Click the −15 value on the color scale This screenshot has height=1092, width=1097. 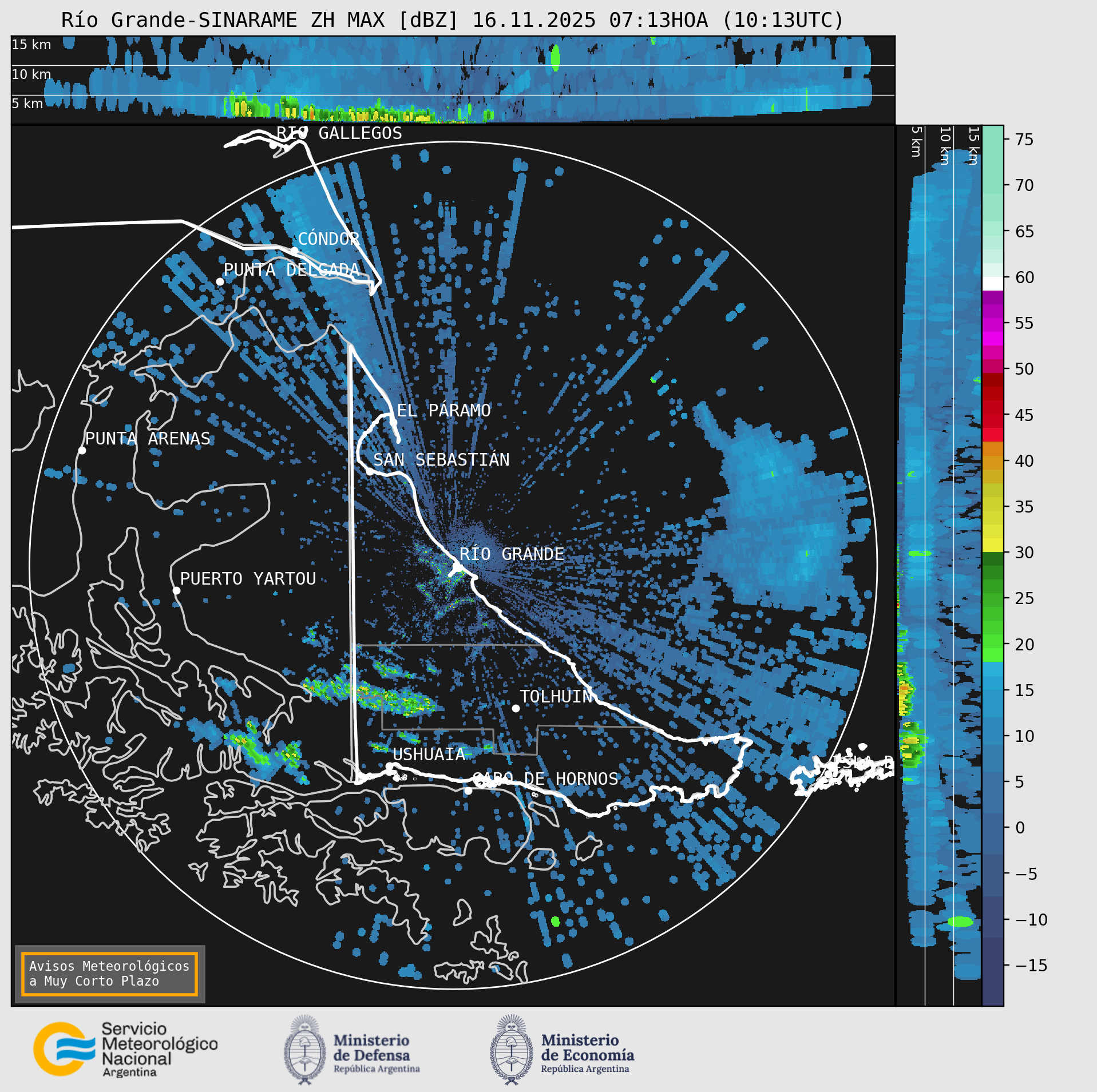[1031, 966]
